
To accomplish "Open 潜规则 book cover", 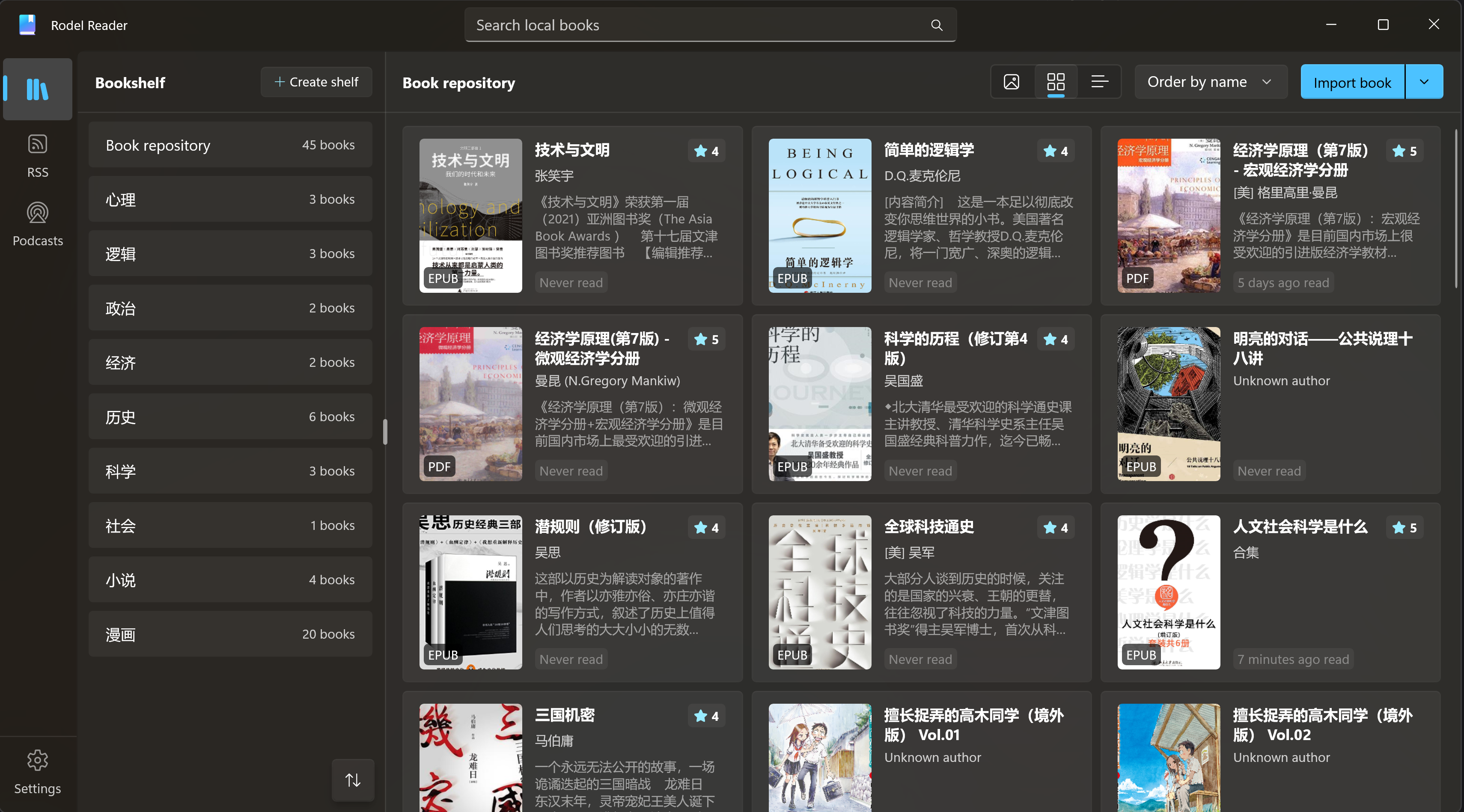I will [x=470, y=592].
